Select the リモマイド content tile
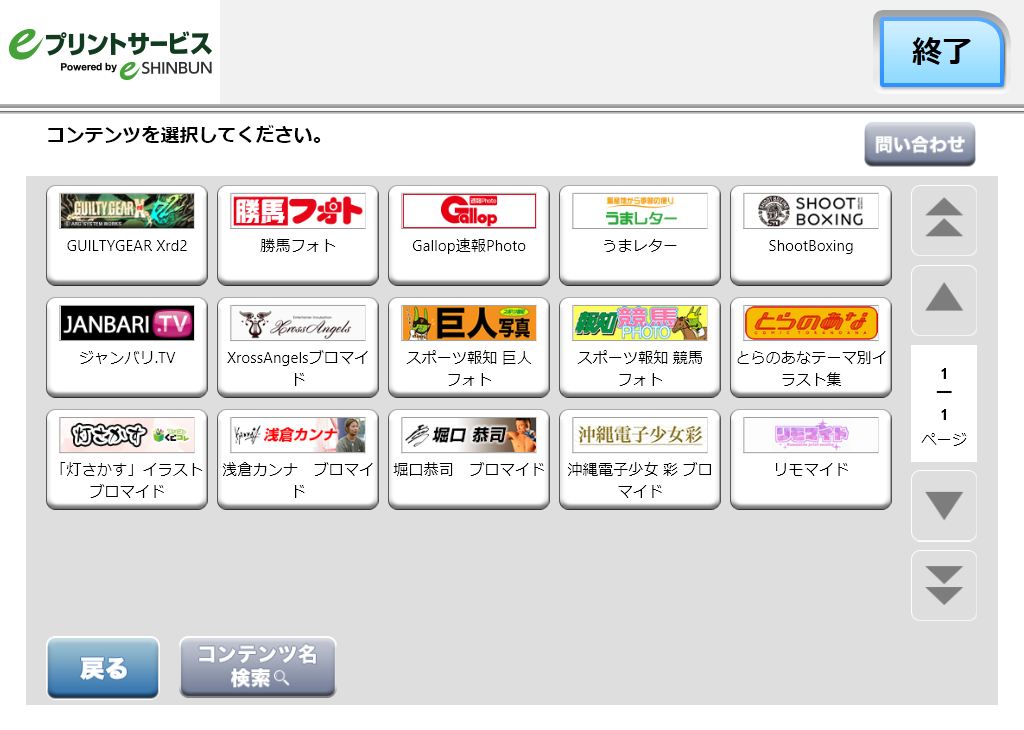Screen dimensions: 1024x730 (810, 459)
